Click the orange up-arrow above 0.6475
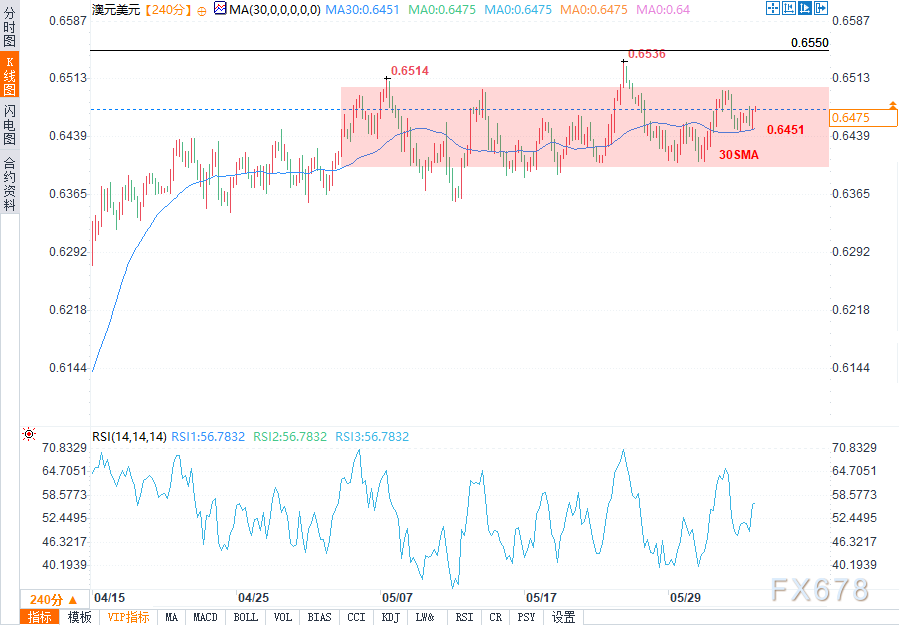This screenshot has height=625, width=899. pos(891,103)
